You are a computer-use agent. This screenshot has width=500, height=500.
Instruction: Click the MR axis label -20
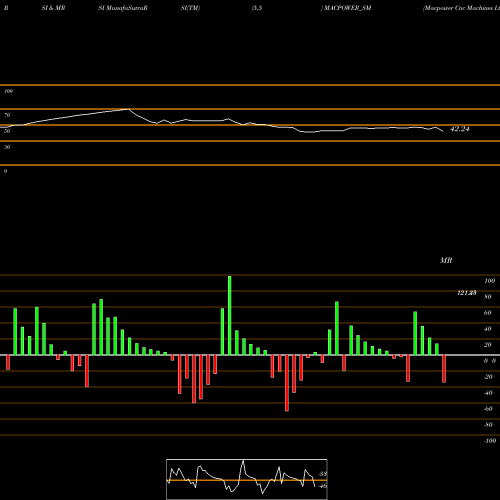pos(488,377)
